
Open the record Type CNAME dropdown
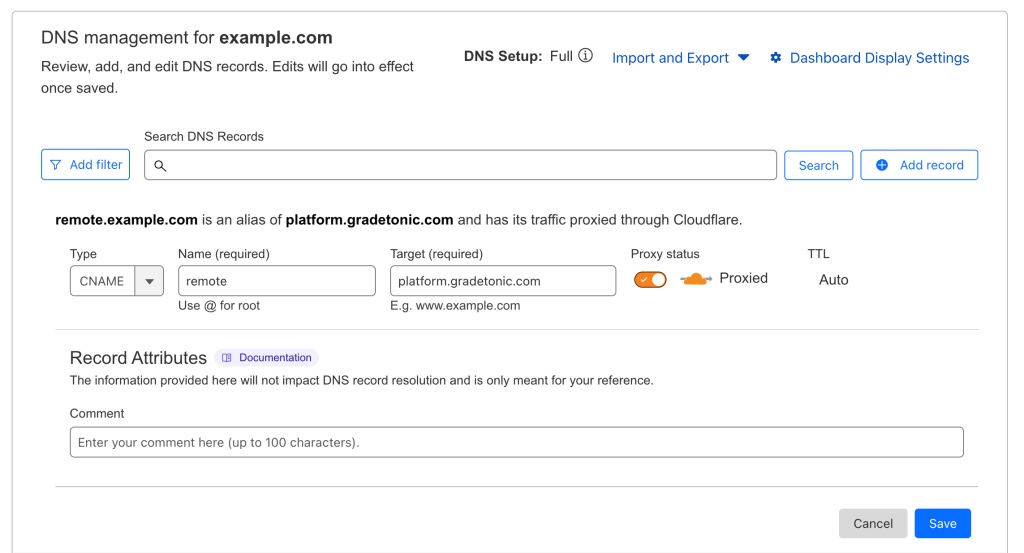point(116,281)
